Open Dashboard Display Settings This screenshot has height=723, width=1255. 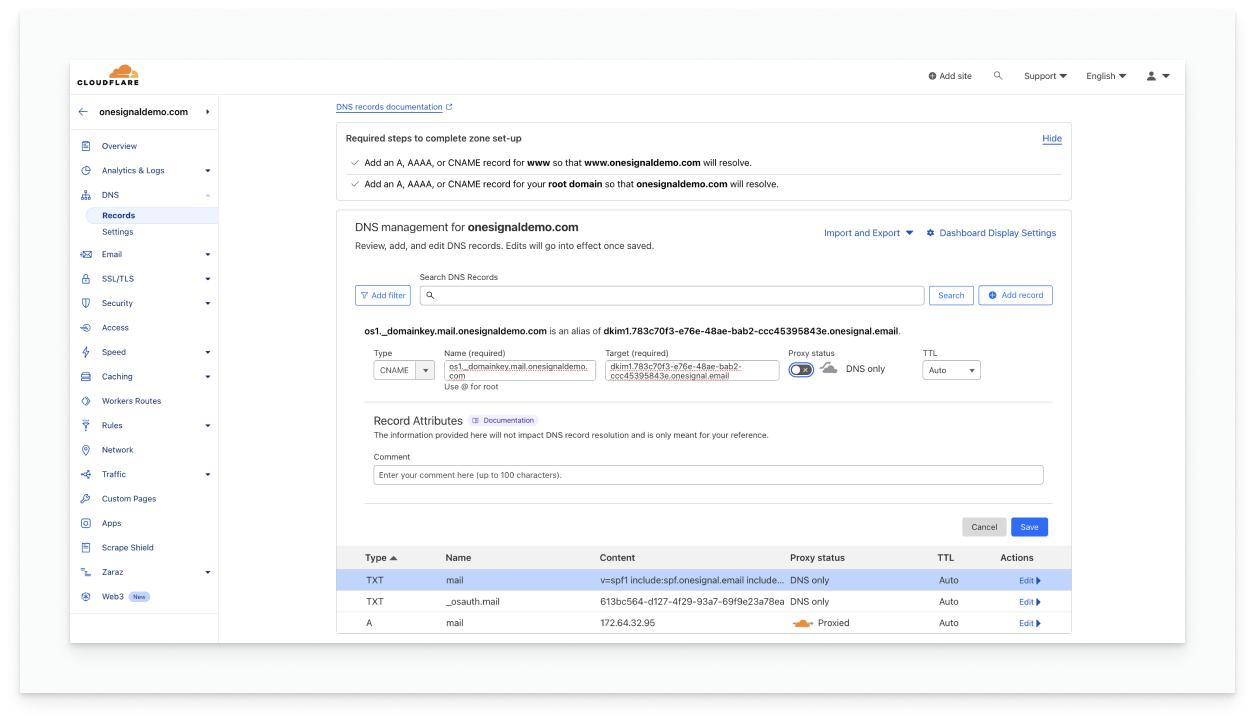pos(991,233)
